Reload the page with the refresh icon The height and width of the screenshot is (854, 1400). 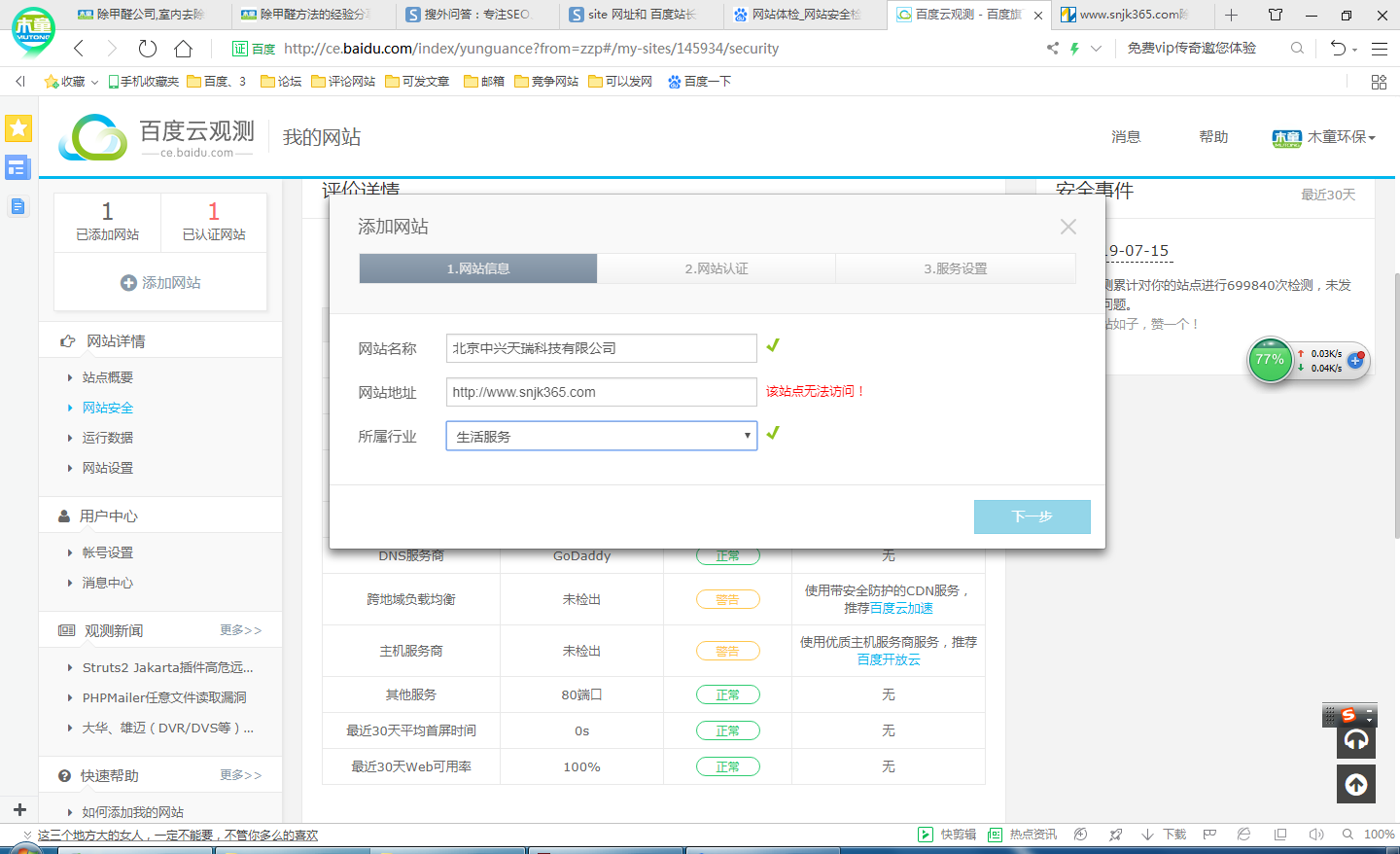[x=148, y=49]
